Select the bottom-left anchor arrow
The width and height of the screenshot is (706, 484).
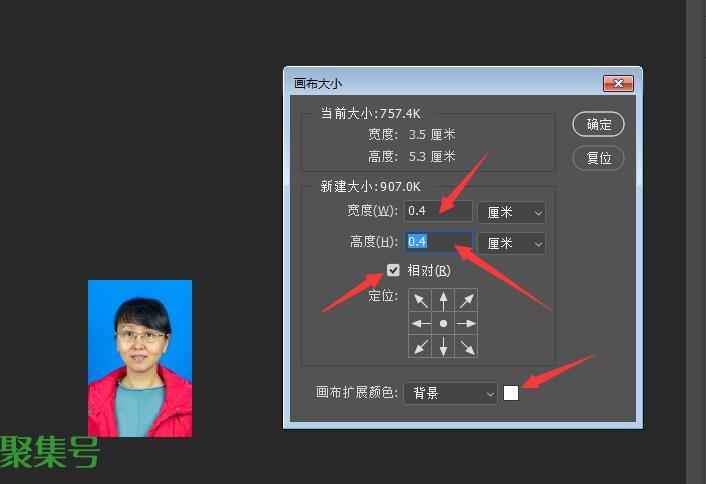click(420, 346)
